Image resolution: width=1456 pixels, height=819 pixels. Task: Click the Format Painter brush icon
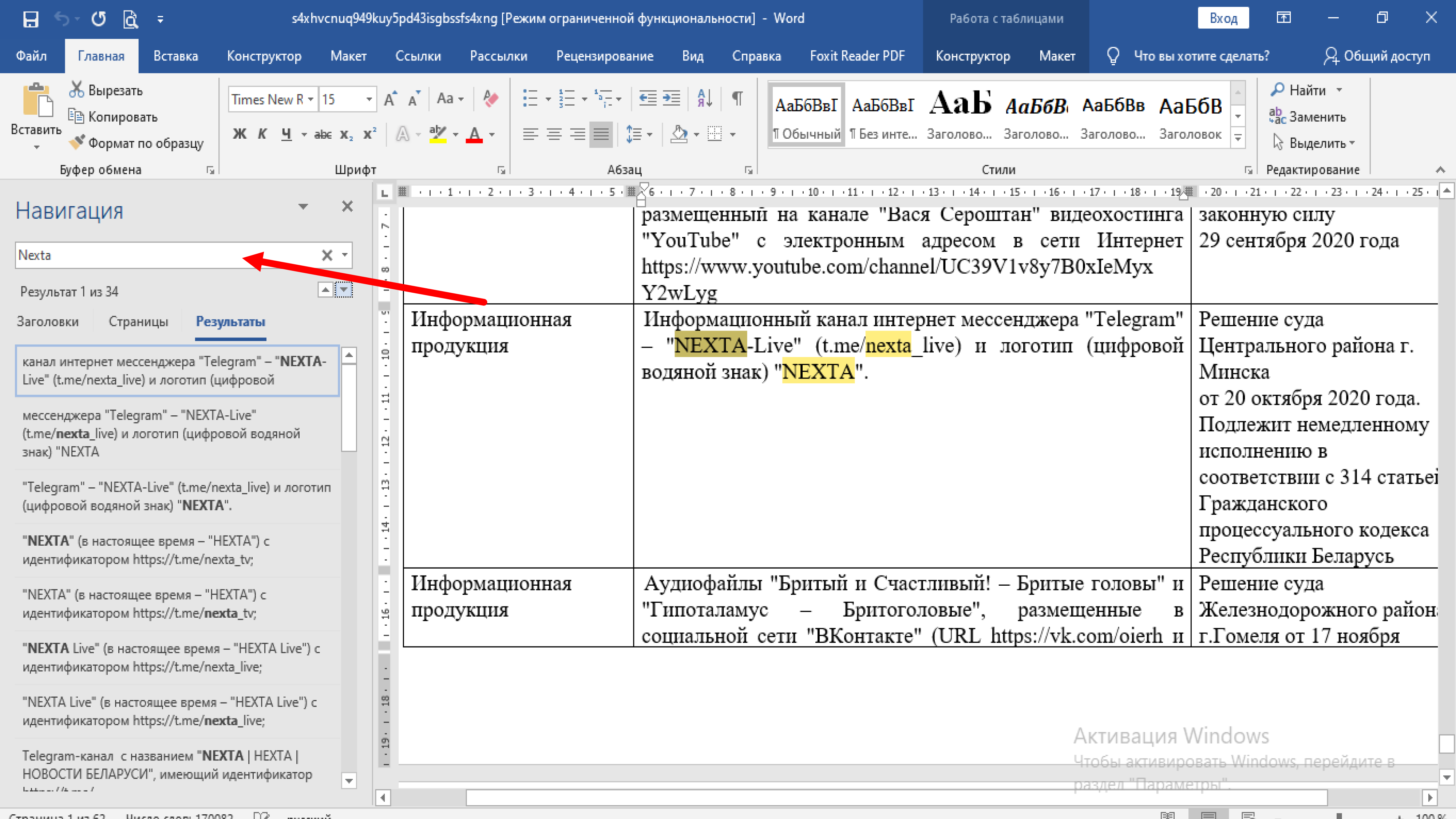pyautogui.click(x=77, y=142)
